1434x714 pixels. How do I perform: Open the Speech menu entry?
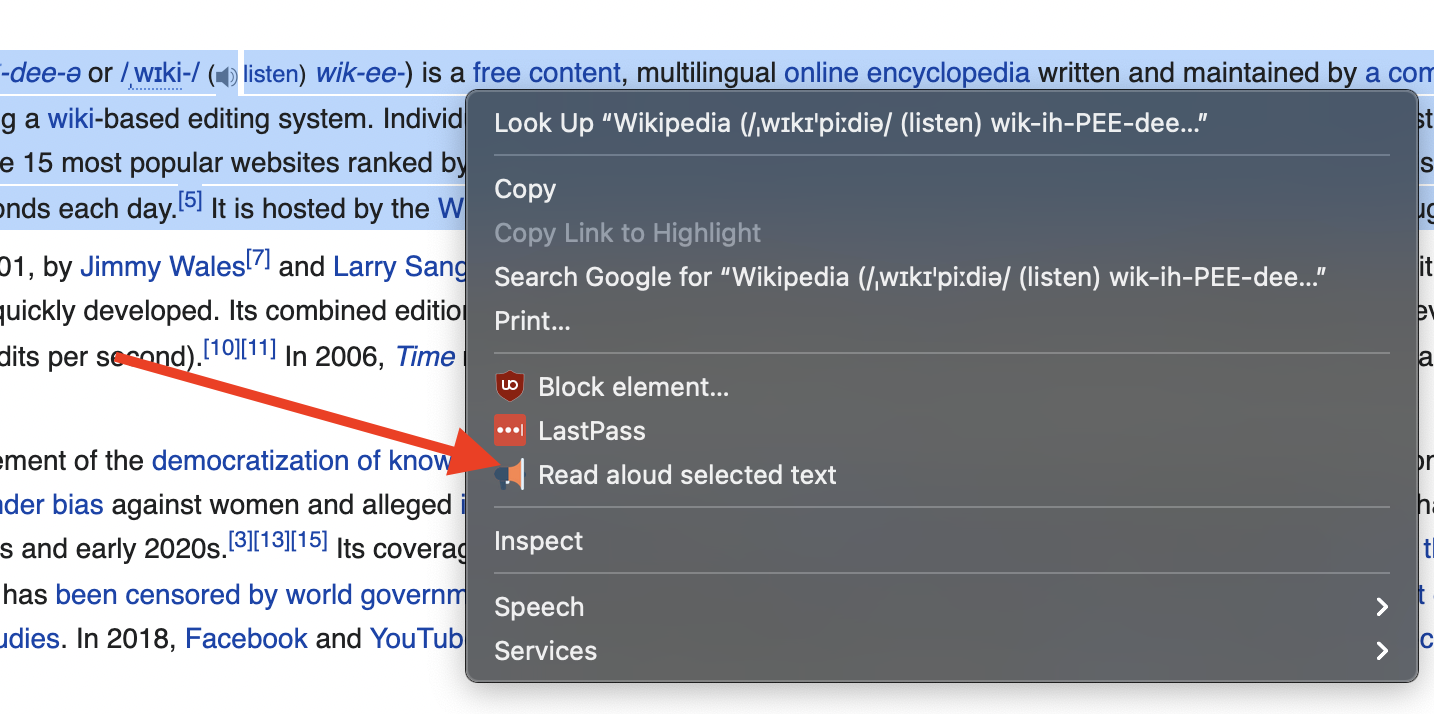pos(942,607)
